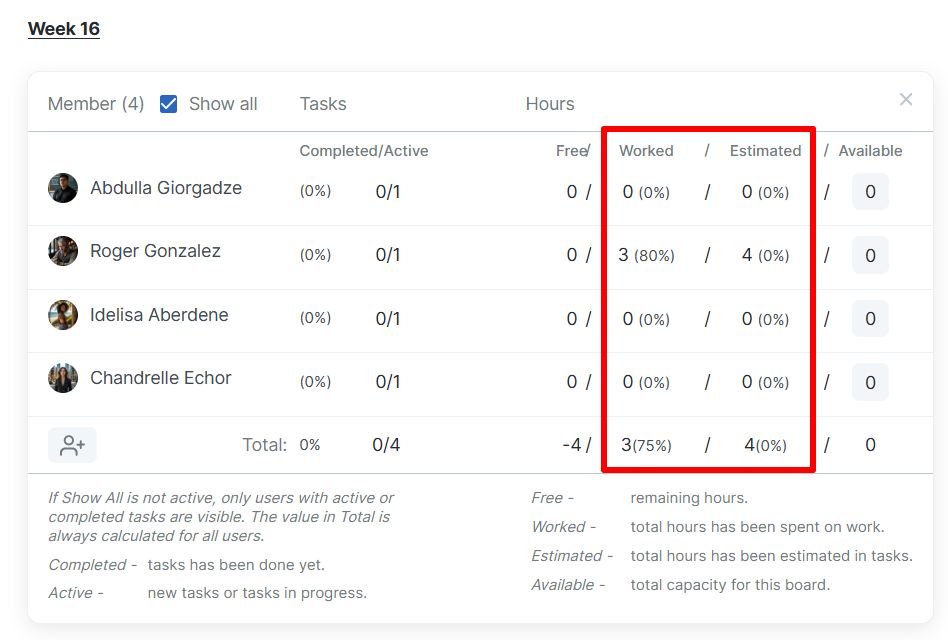Click Roger Gonzalez's estimated hours value
948x640 pixels.
[747, 255]
